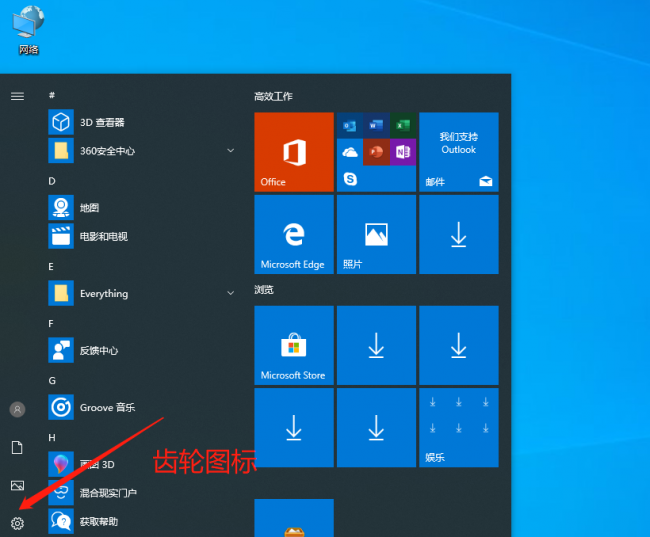Open 获取帮助 app
Image resolution: width=650 pixels, height=537 pixels.
pos(141,521)
